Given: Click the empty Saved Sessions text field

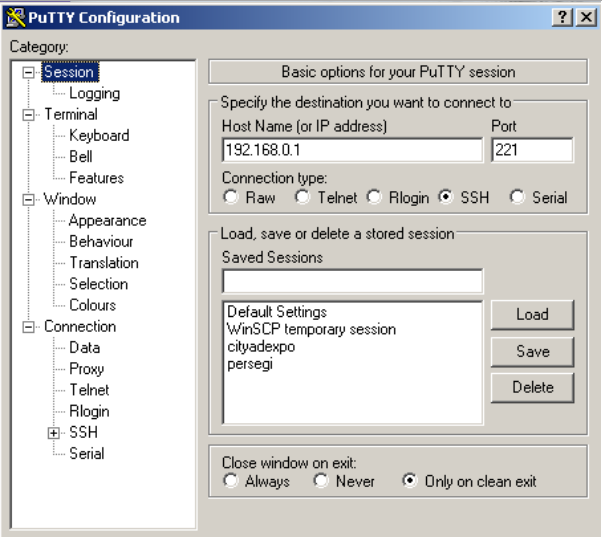Looking at the screenshot, I should tap(352, 281).
